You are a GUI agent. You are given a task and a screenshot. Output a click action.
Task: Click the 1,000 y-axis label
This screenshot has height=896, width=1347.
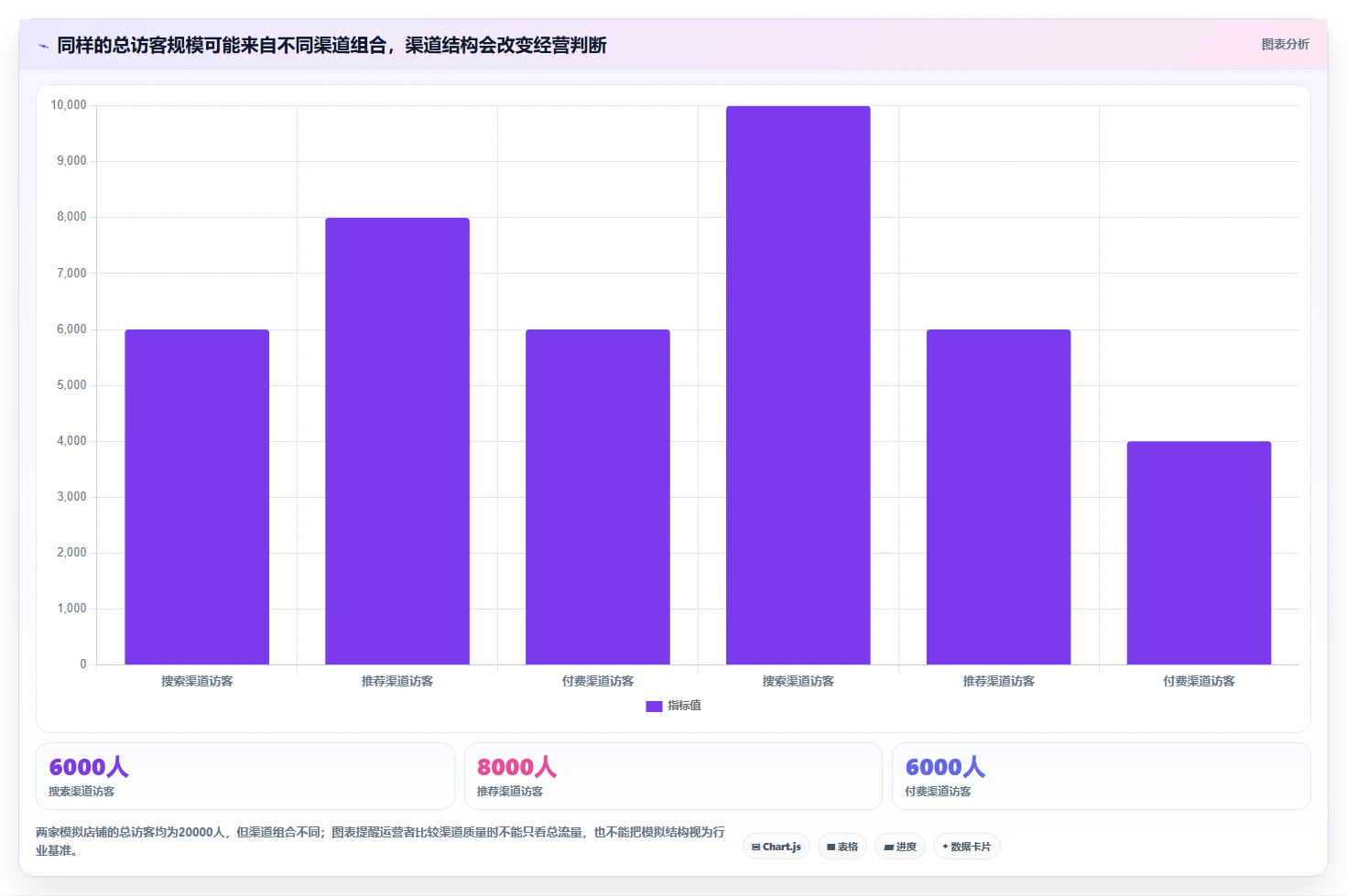tap(71, 609)
